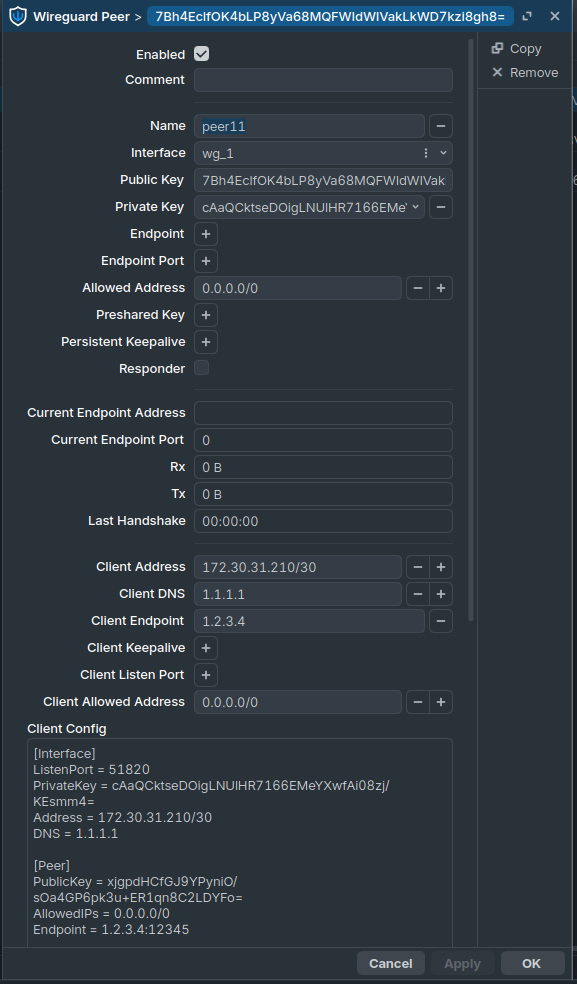This screenshot has height=984, width=577.
Task: Click the OK button
Action: pos(531,963)
